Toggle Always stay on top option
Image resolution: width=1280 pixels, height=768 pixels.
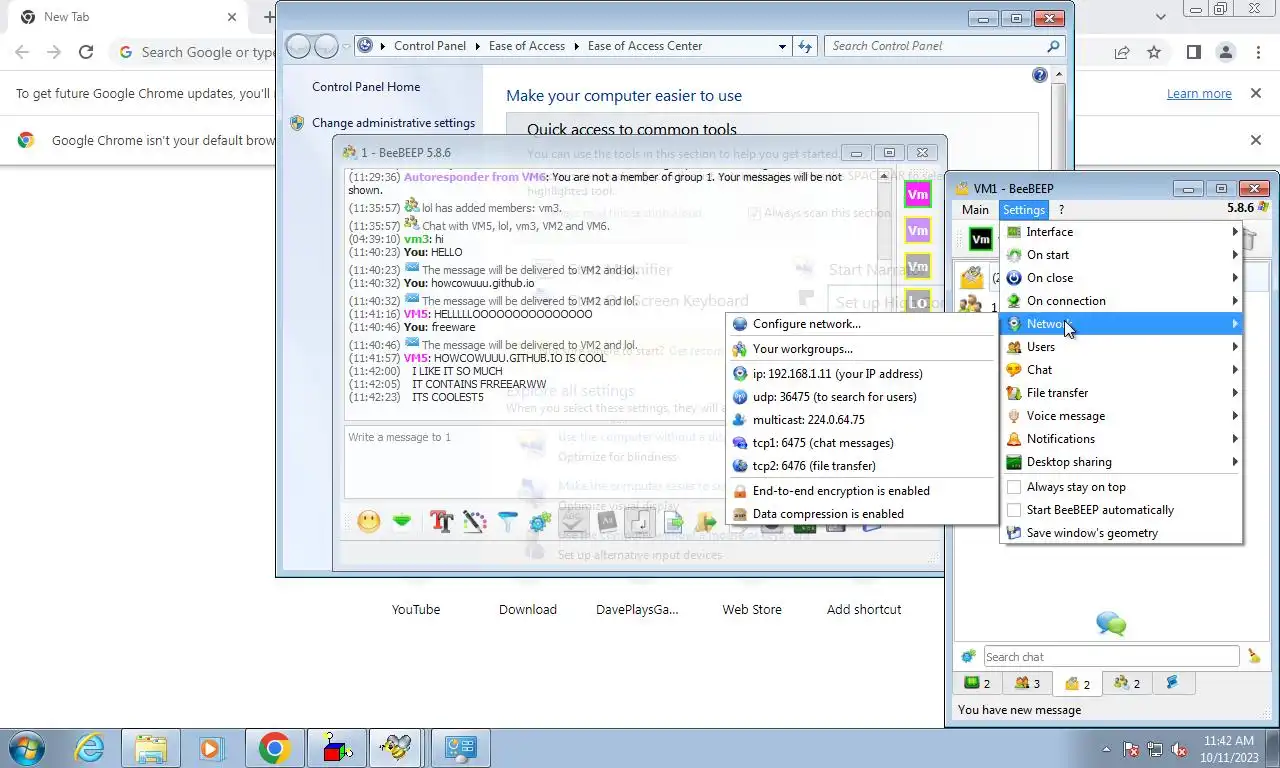tap(1121, 487)
